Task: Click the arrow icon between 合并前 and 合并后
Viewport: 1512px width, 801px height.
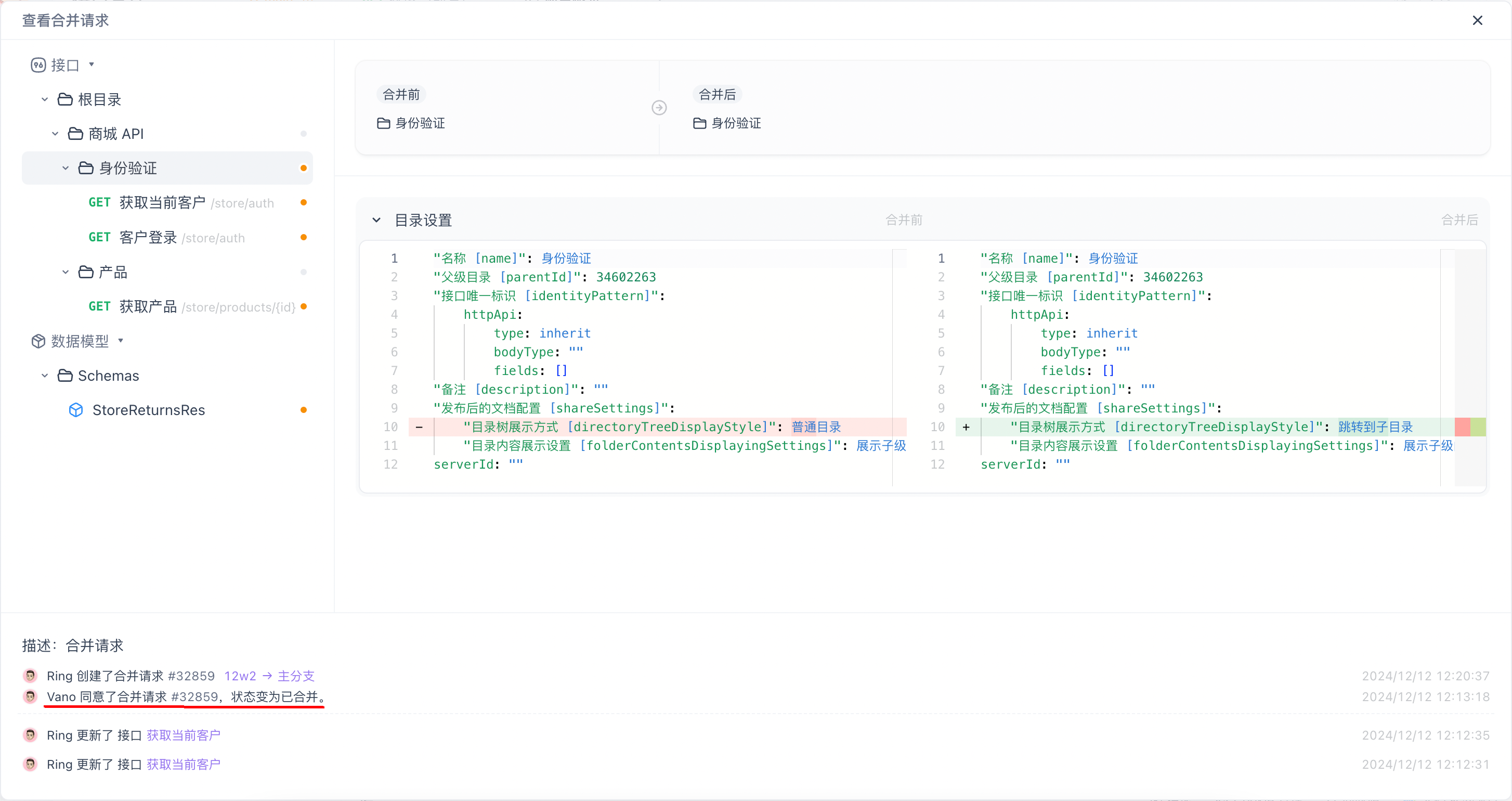Action: 659,108
